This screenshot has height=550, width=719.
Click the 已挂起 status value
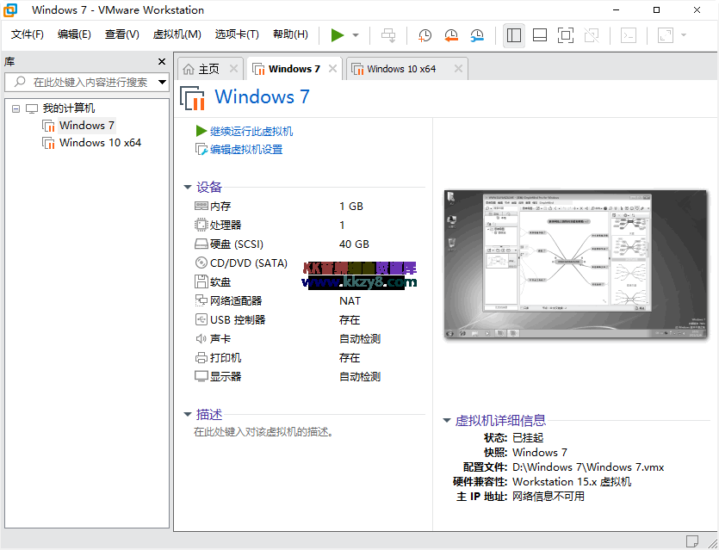pyautogui.click(x=527, y=438)
